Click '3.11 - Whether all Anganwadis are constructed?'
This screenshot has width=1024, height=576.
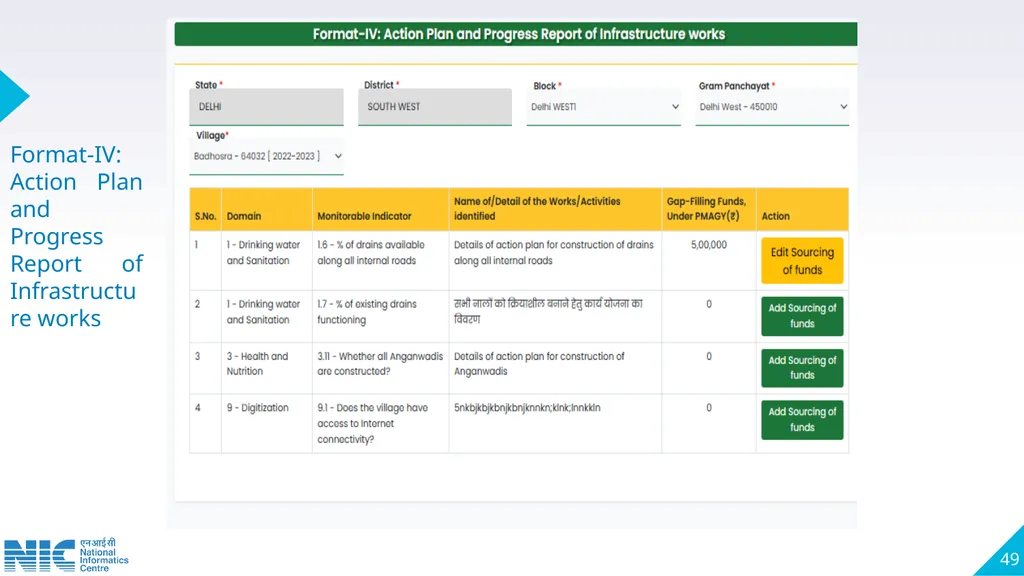380,364
